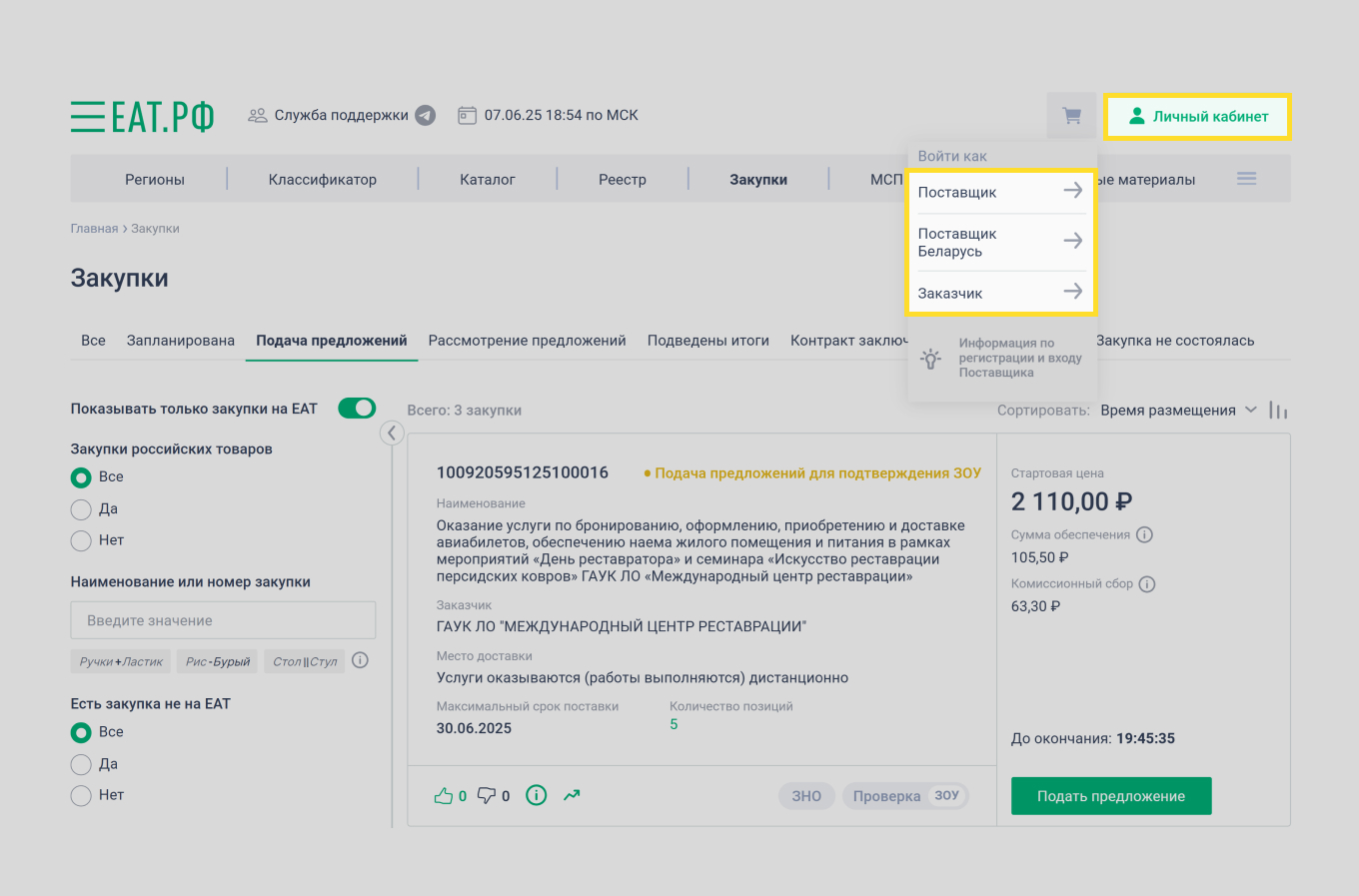Screen dimensions: 1359x896
Task: Switch to the Подведены итоги tab
Action: coord(708,340)
